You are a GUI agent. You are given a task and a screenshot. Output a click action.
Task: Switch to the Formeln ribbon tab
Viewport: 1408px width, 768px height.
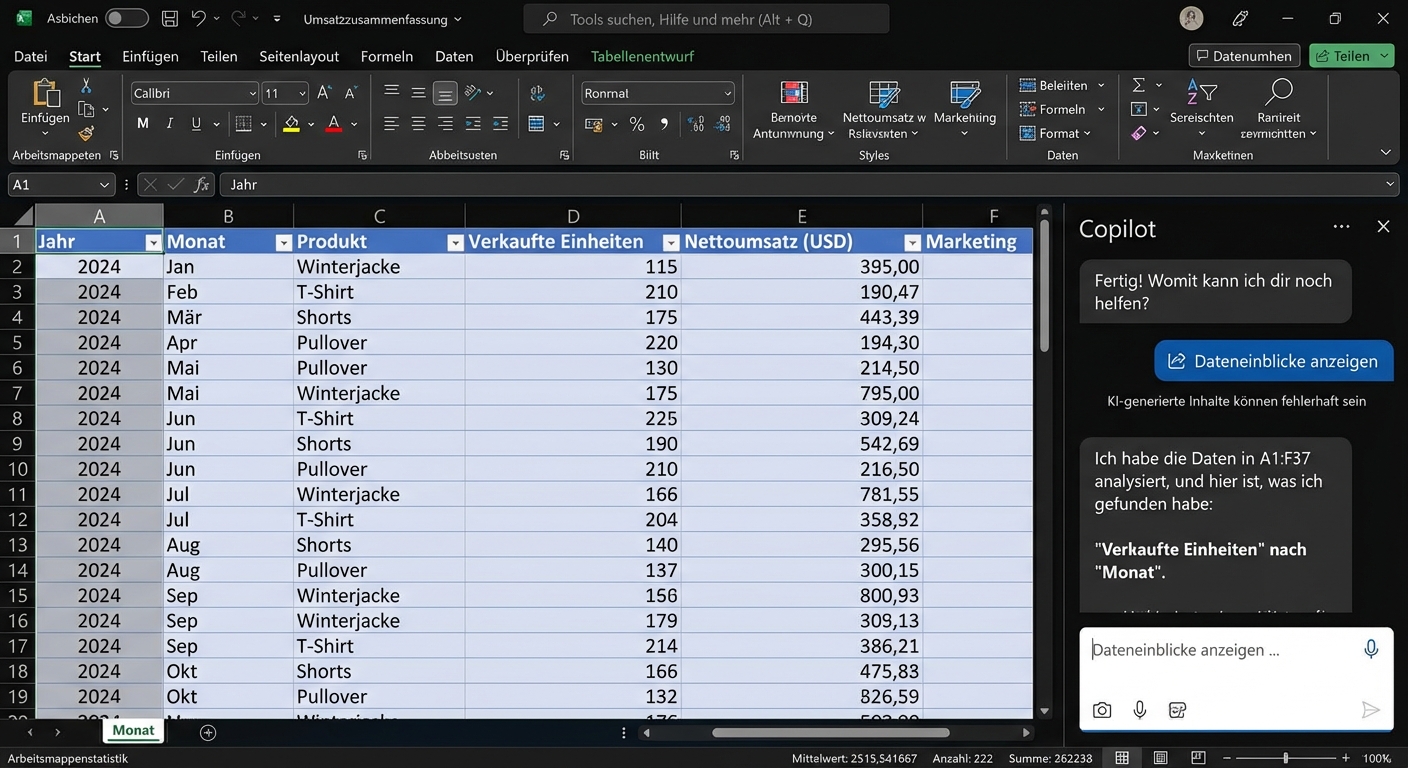point(387,56)
